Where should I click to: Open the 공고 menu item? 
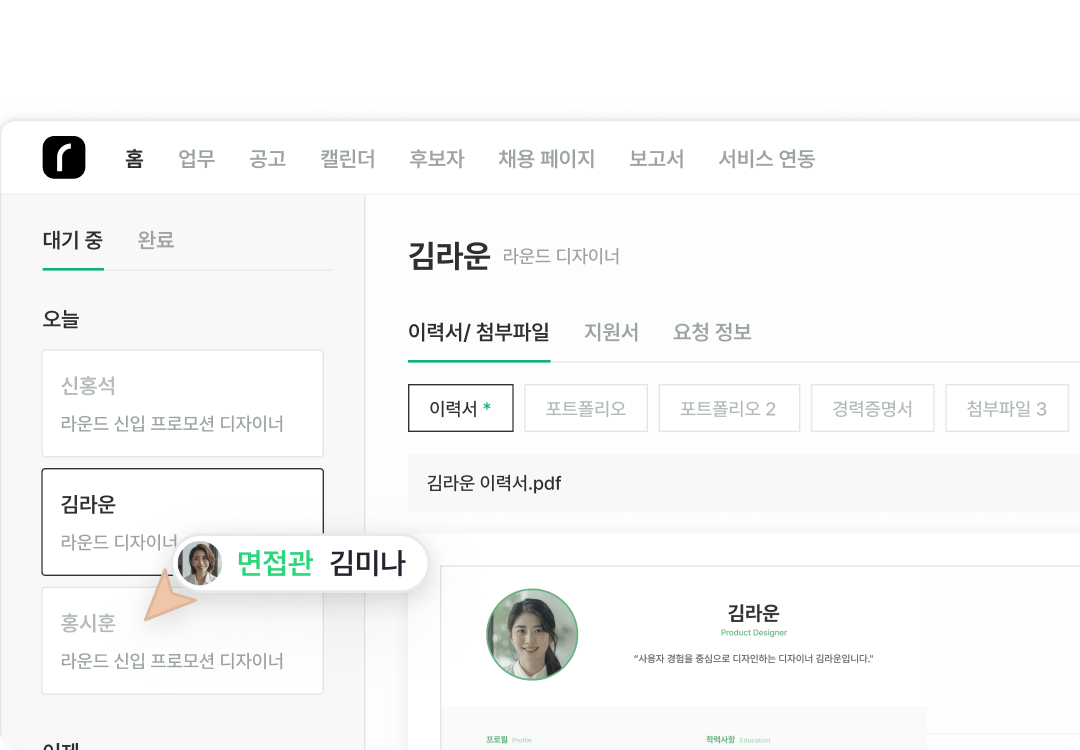tap(267, 160)
